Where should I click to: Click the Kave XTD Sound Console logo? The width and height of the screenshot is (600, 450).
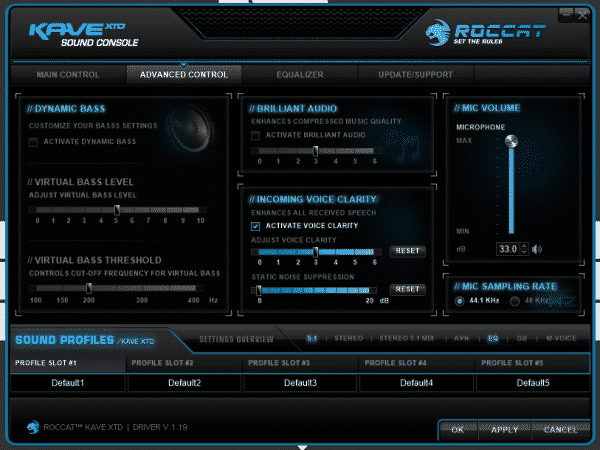(x=83, y=34)
